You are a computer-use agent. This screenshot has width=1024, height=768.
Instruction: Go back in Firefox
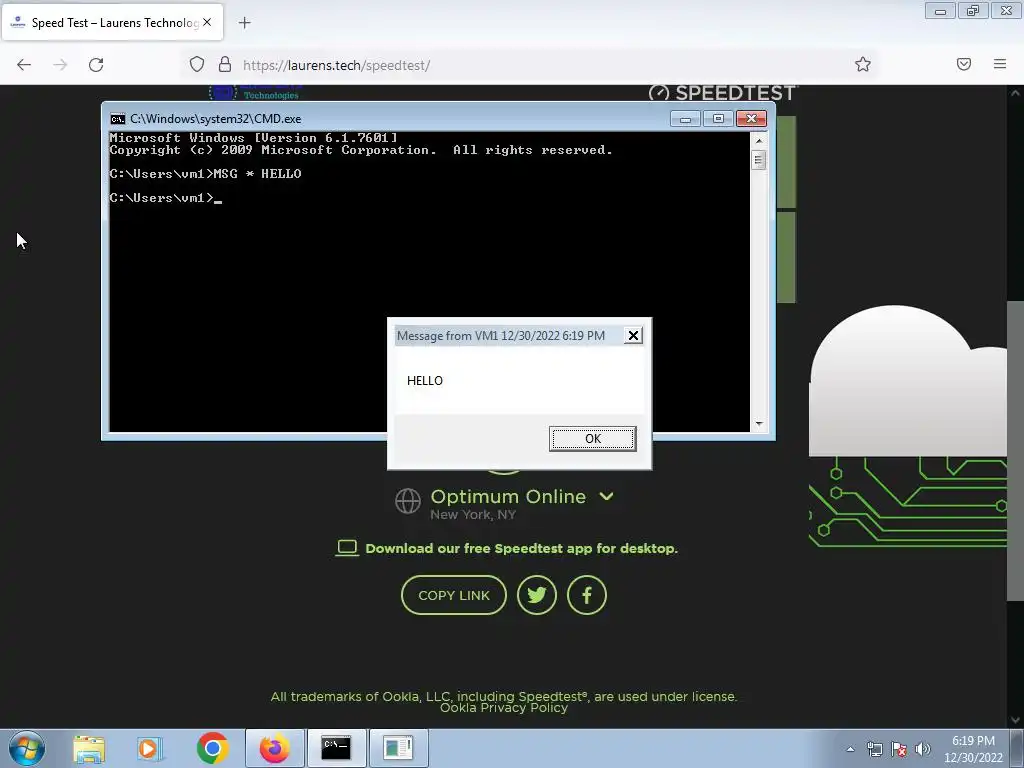pyautogui.click(x=24, y=65)
